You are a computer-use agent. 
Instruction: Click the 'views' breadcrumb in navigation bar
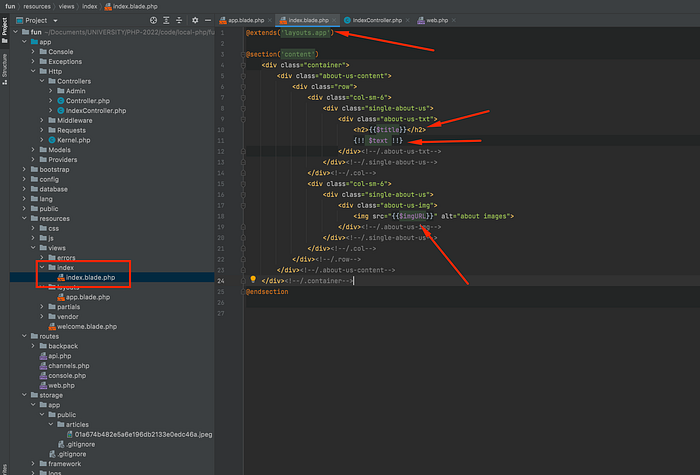click(x=67, y=6)
